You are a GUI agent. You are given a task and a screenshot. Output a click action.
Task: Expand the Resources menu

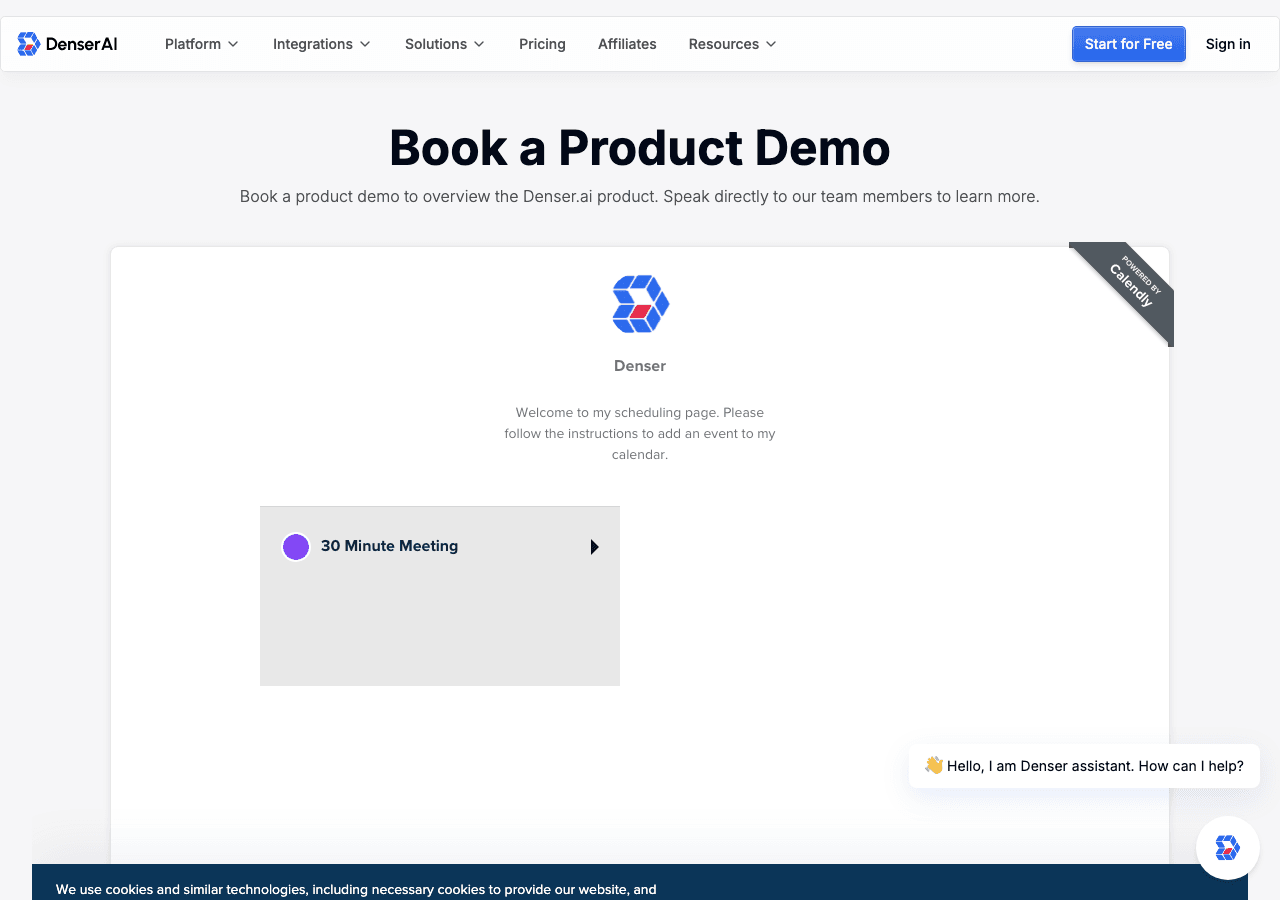point(733,44)
